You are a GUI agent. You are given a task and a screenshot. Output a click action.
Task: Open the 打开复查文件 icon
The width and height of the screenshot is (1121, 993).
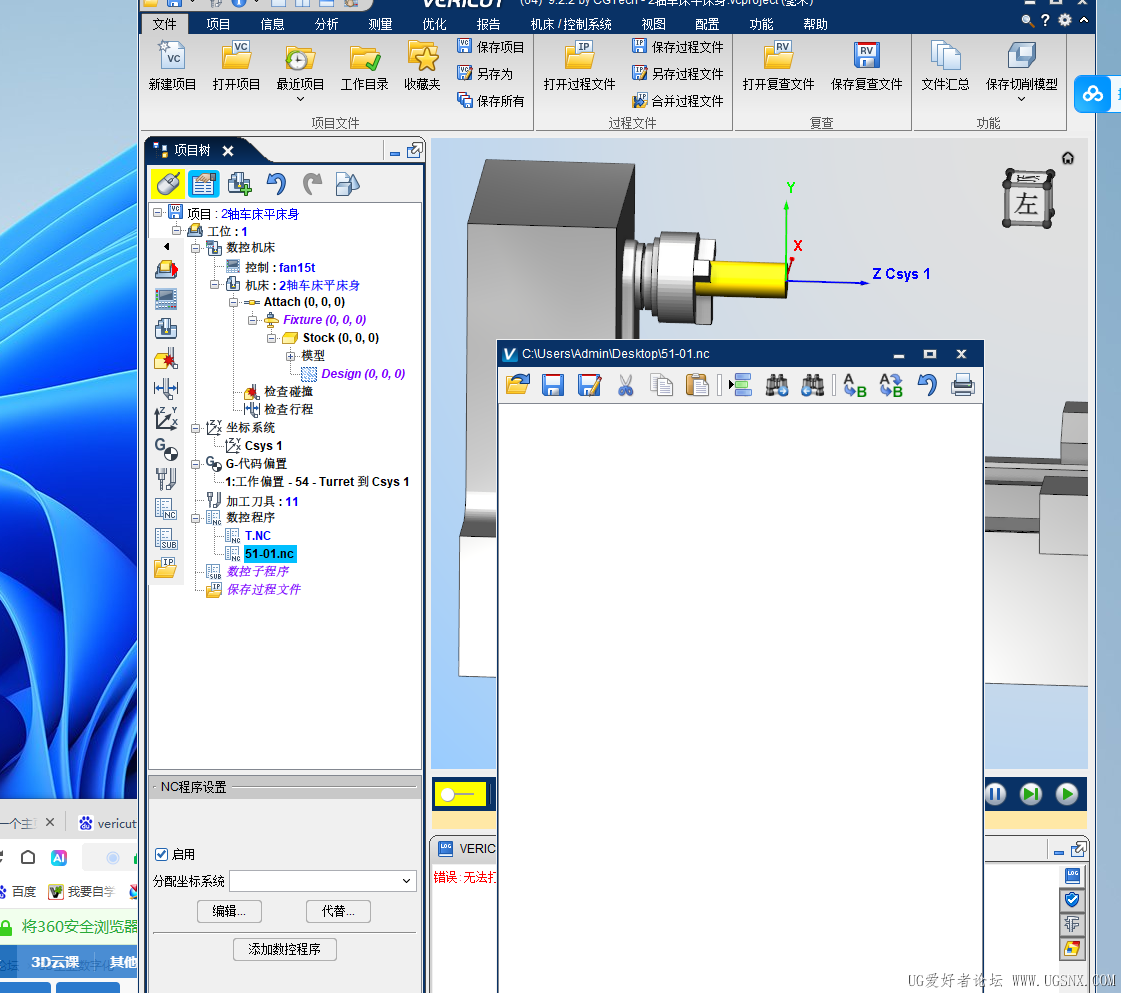click(779, 56)
